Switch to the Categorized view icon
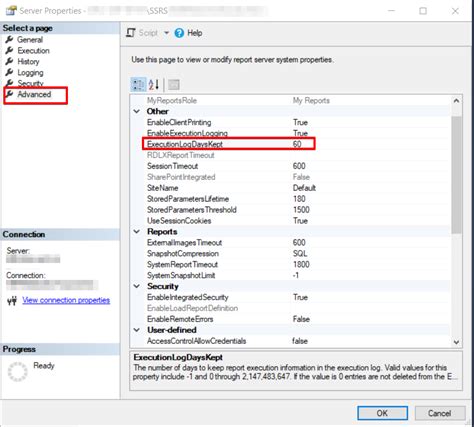 [138, 85]
